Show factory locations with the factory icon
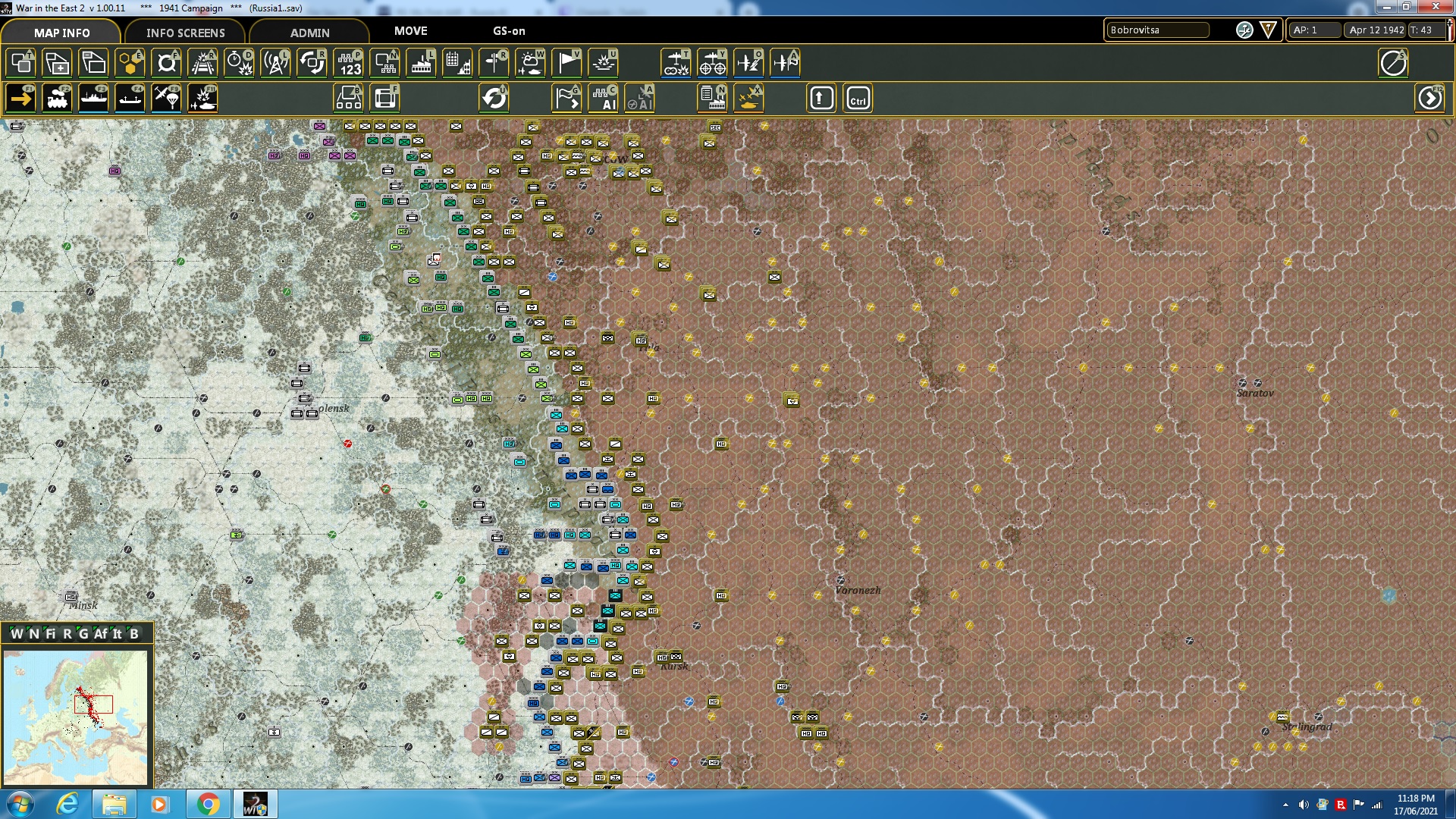This screenshot has width=1456, height=819. pos(422,63)
